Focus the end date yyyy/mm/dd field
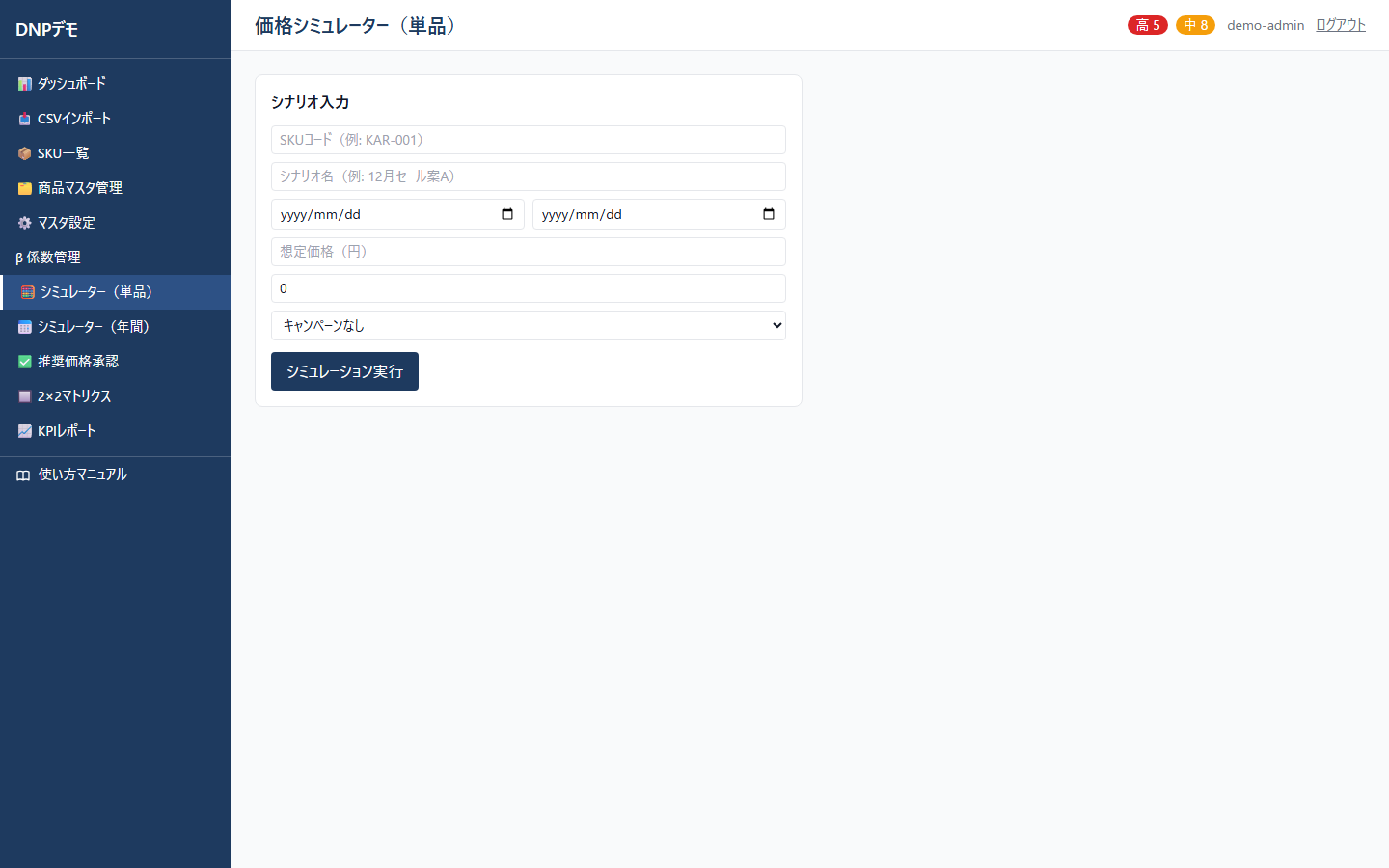Image resolution: width=1389 pixels, height=868 pixels. [659, 214]
